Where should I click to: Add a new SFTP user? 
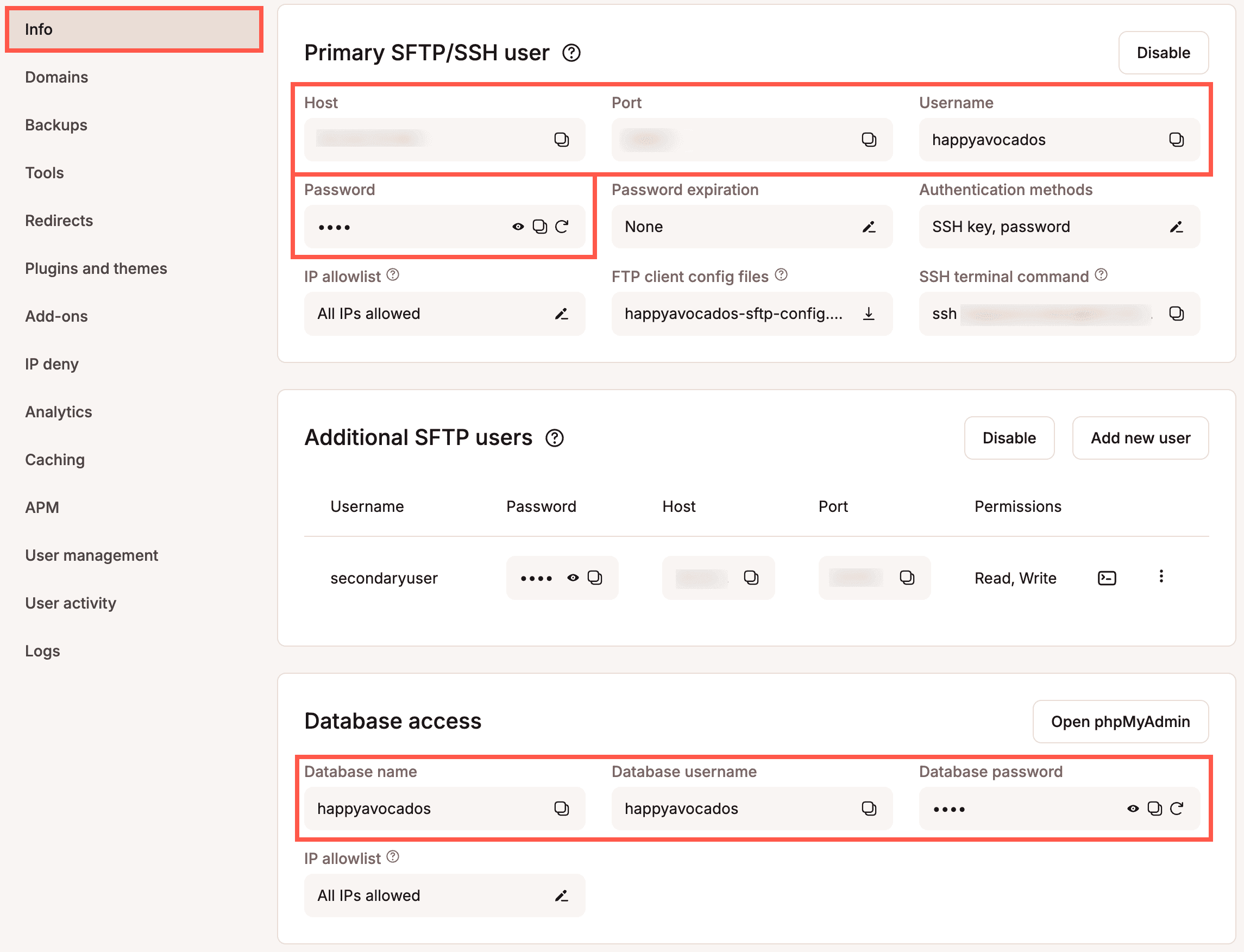click(1140, 437)
